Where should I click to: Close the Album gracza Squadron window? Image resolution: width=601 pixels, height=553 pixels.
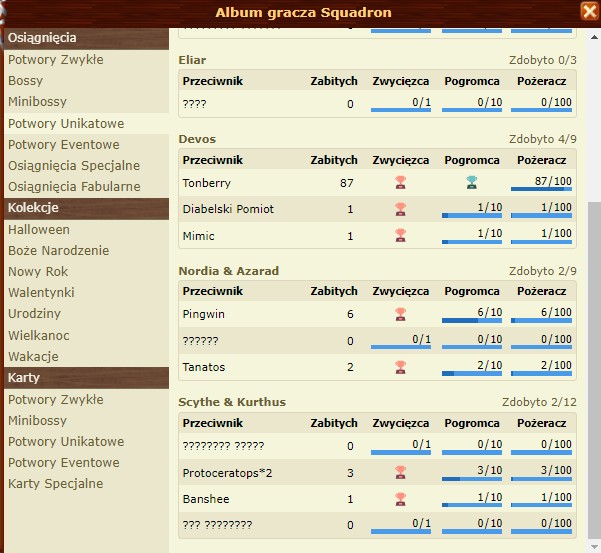pos(589,12)
